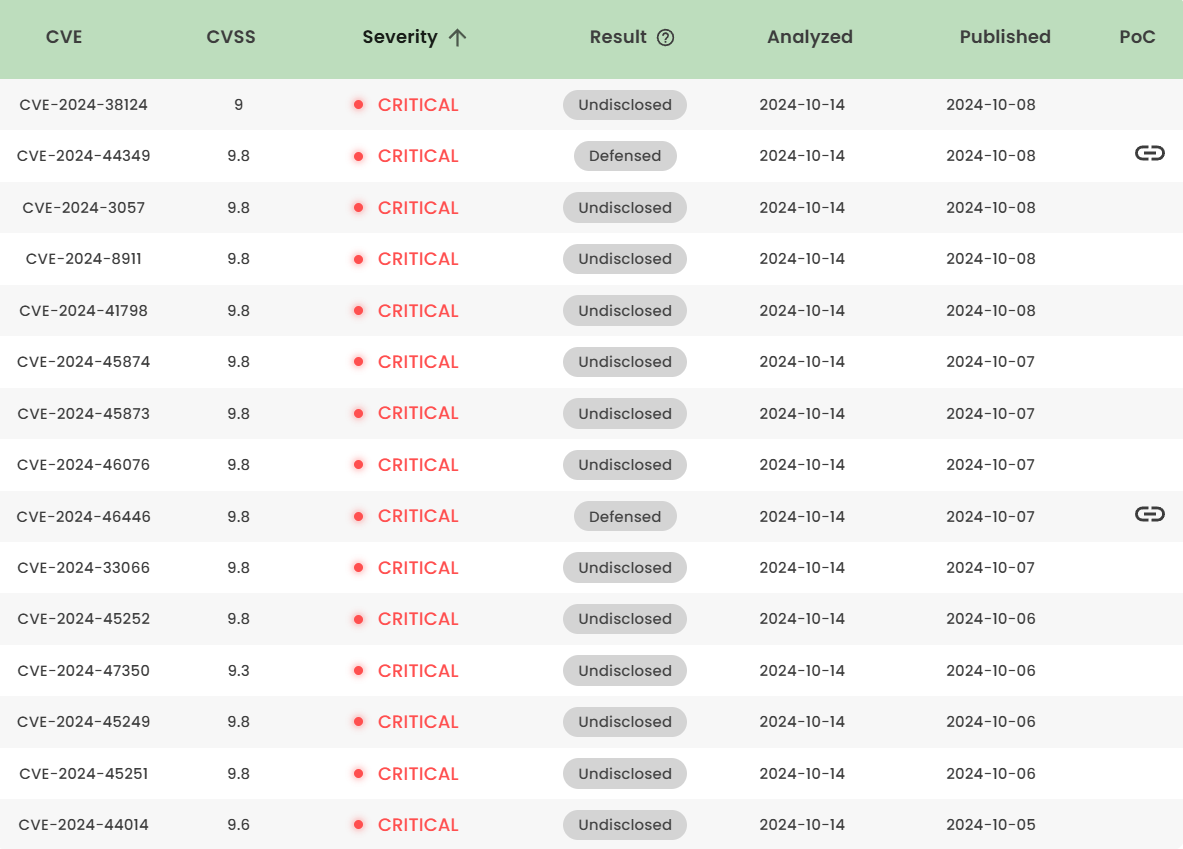Select CVE-2024-33066 in the list
Viewport: 1183px width, 849px height.
84,568
